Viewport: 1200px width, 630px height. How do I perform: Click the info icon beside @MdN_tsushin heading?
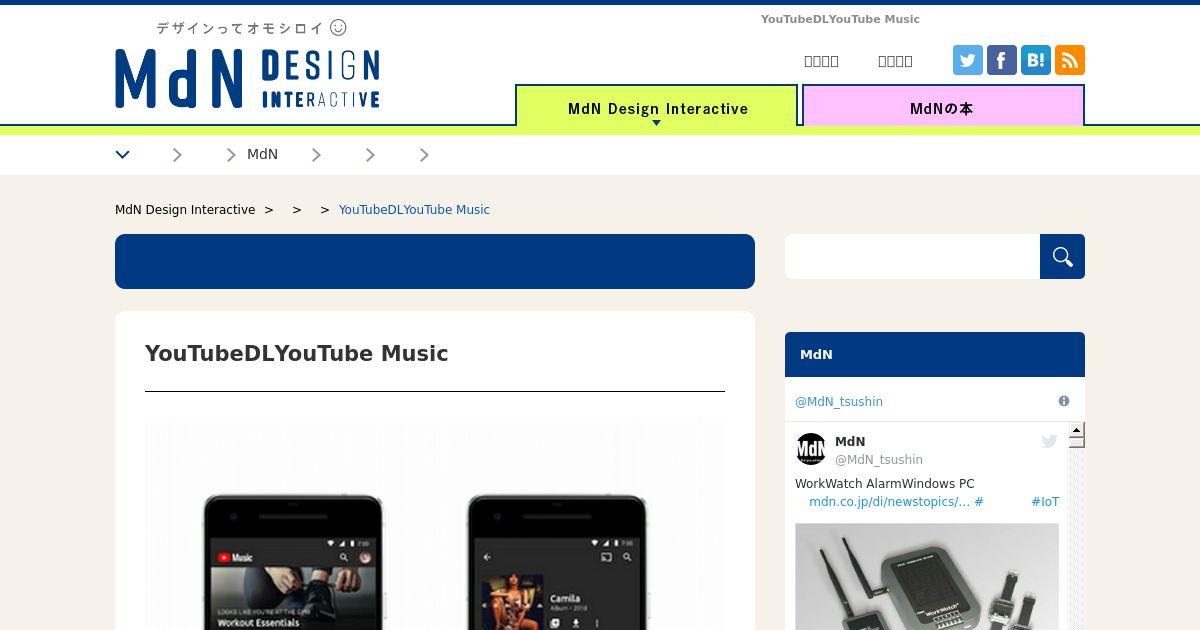[x=1064, y=401]
